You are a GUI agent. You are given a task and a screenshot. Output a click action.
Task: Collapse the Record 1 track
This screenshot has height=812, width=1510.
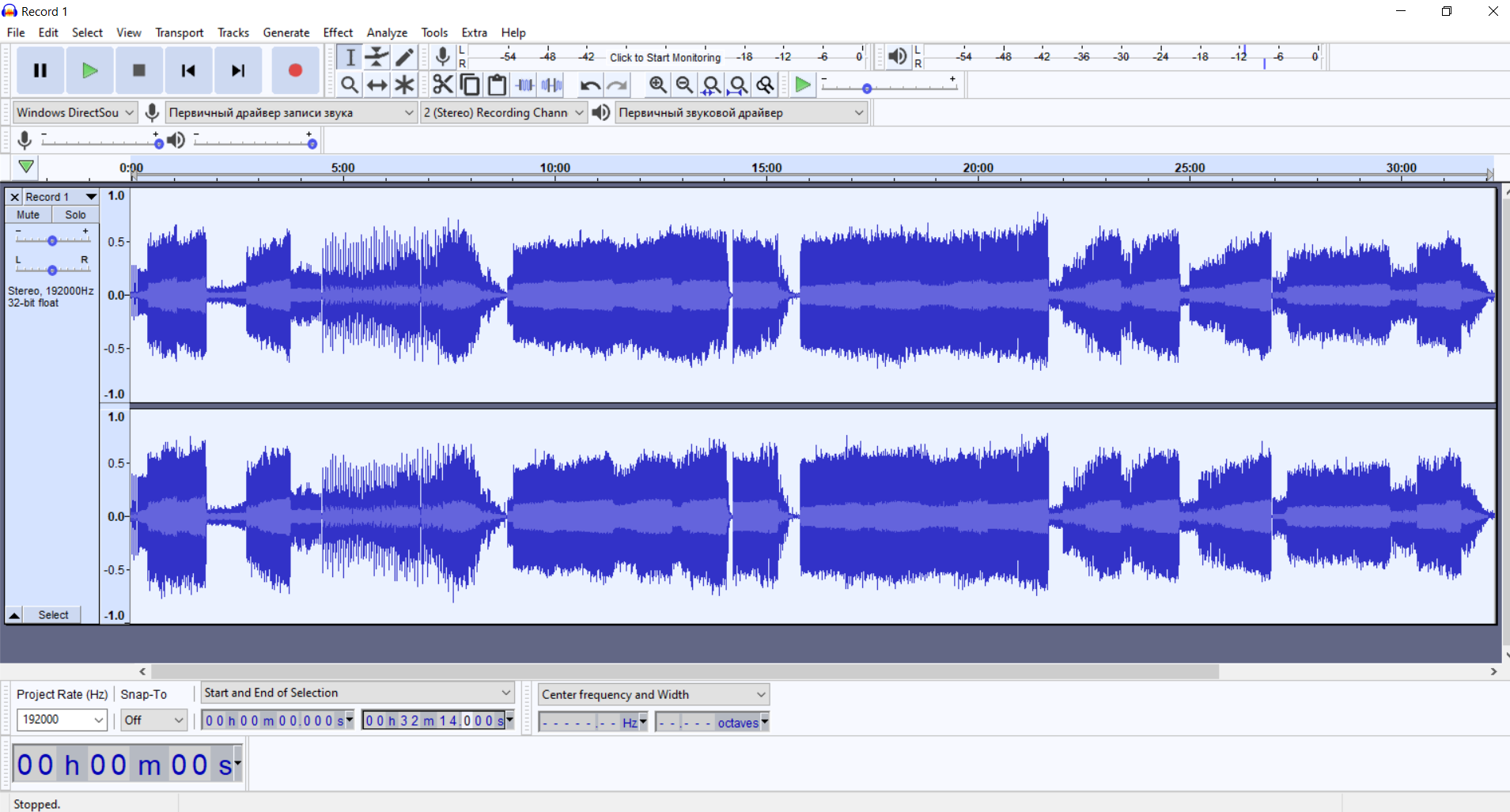(14, 615)
